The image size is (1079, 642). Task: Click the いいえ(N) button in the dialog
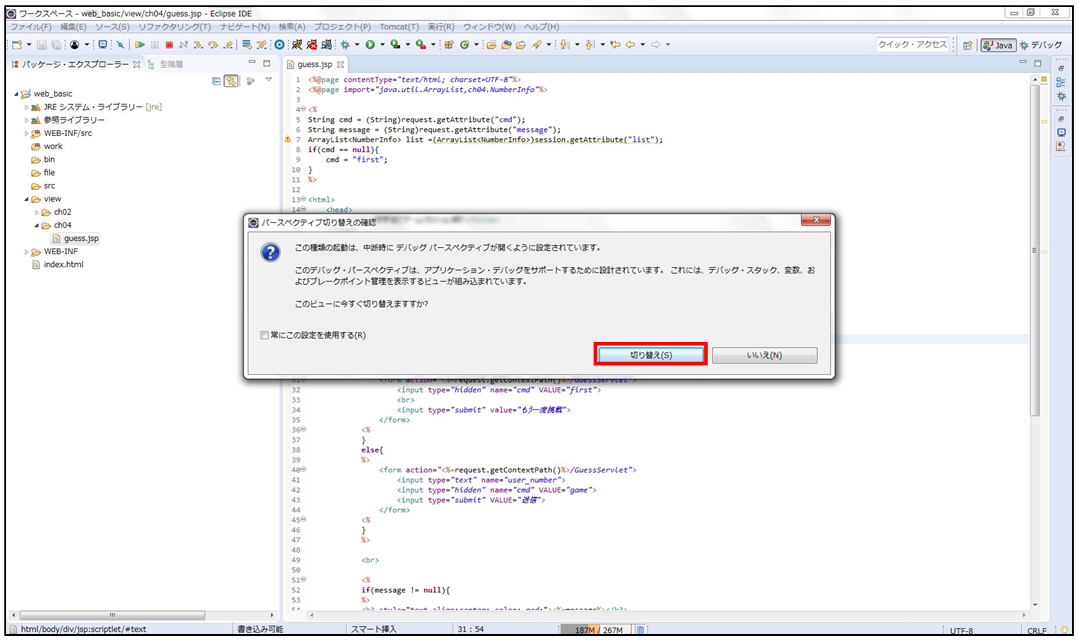tap(764, 355)
